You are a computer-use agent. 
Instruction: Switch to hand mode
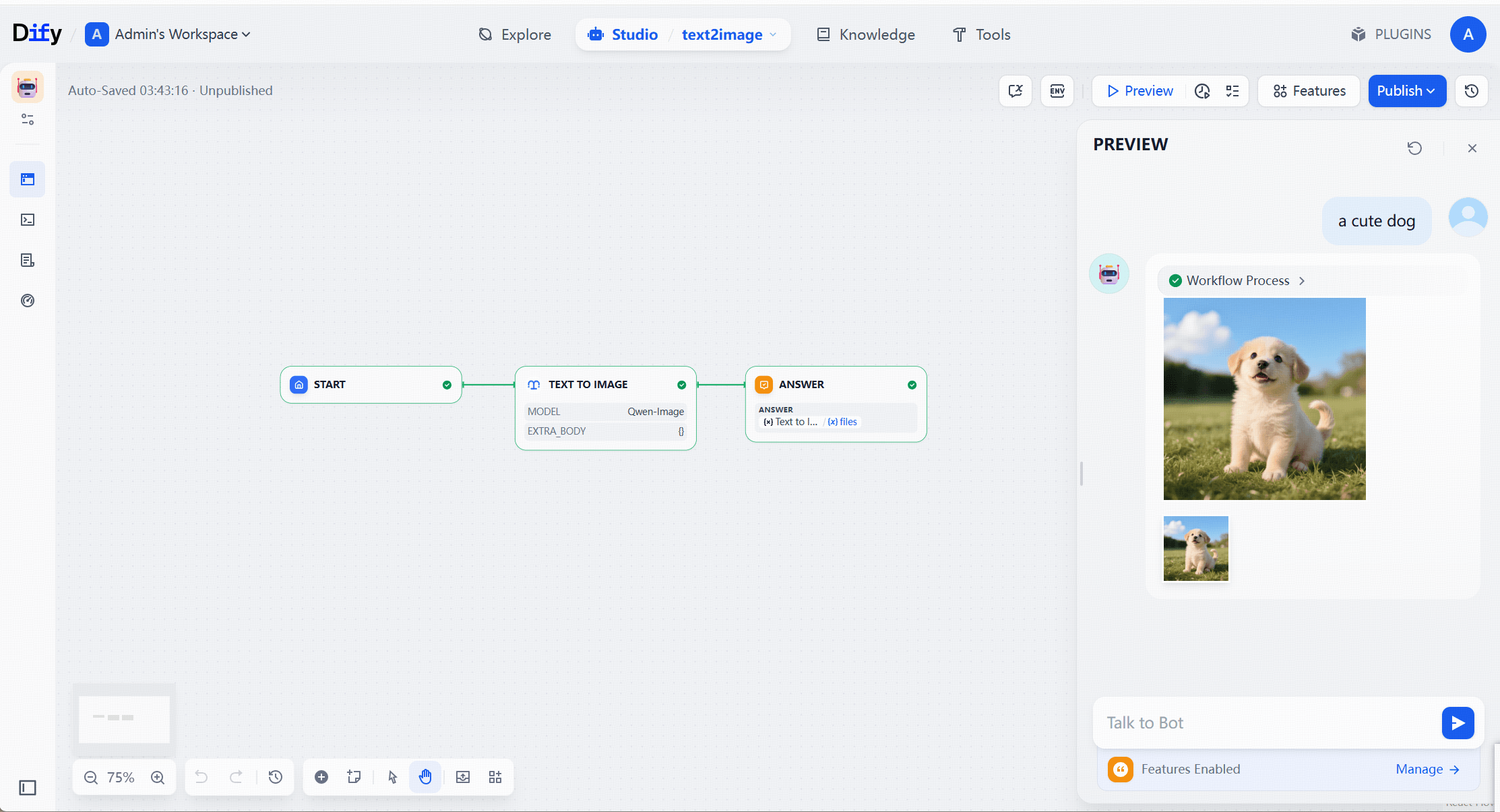pyautogui.click(x=425, y=777)
